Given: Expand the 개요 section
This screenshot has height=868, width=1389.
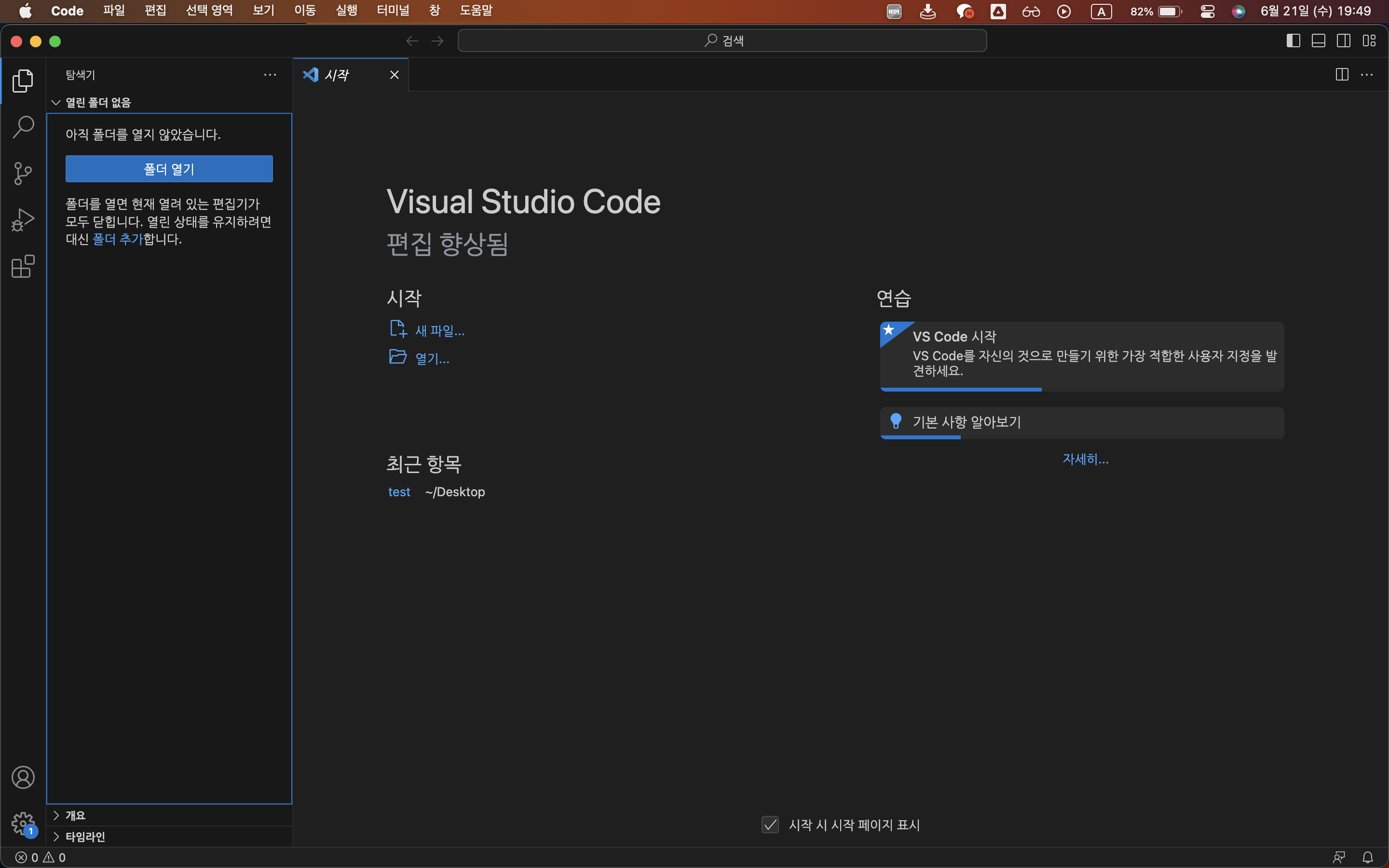Looking at the screenshot, I should (75, 814).
